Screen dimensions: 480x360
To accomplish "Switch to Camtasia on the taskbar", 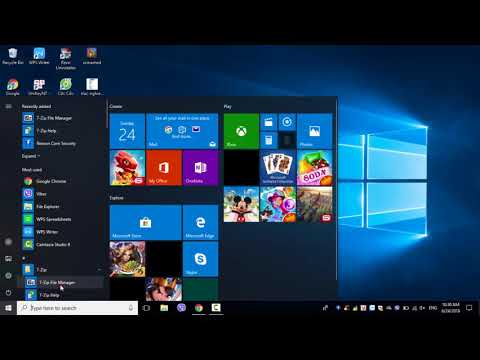I will [216, 308].
